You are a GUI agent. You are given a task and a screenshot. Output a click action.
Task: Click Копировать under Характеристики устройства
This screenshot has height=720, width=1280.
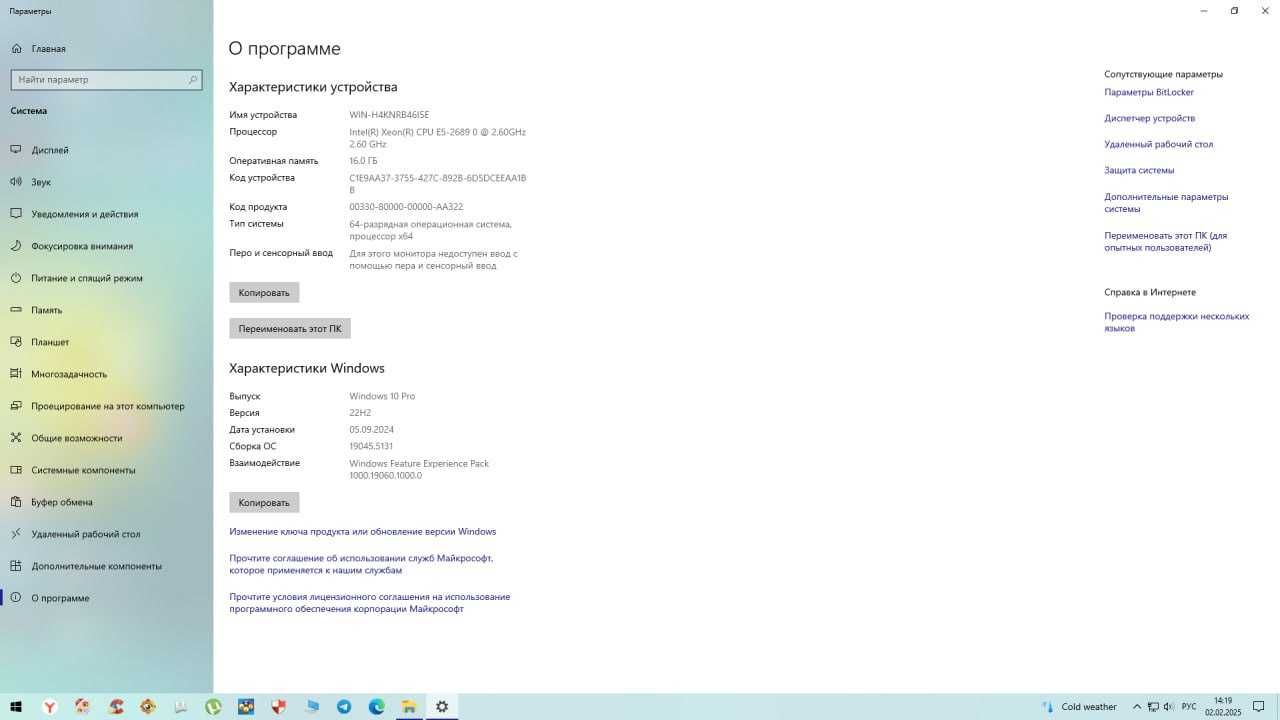pyautogui.click(x=264, y=293)
